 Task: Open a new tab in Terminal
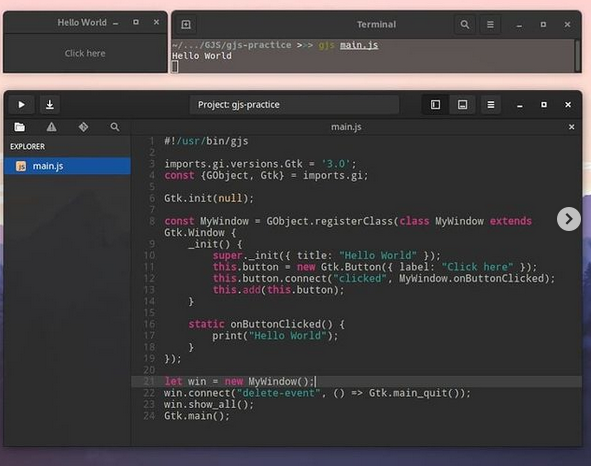click(x=186, y=25)
